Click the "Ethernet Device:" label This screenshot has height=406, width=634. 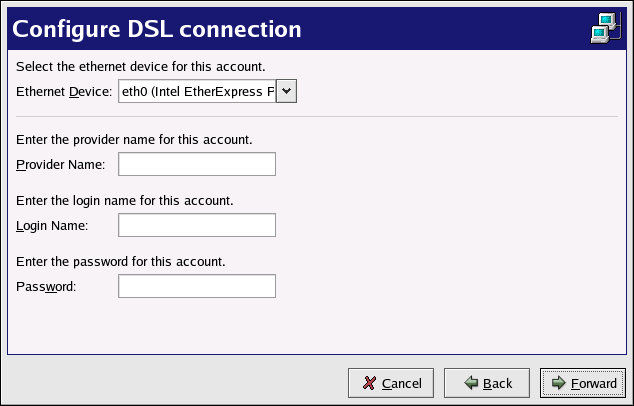(64, 93)
